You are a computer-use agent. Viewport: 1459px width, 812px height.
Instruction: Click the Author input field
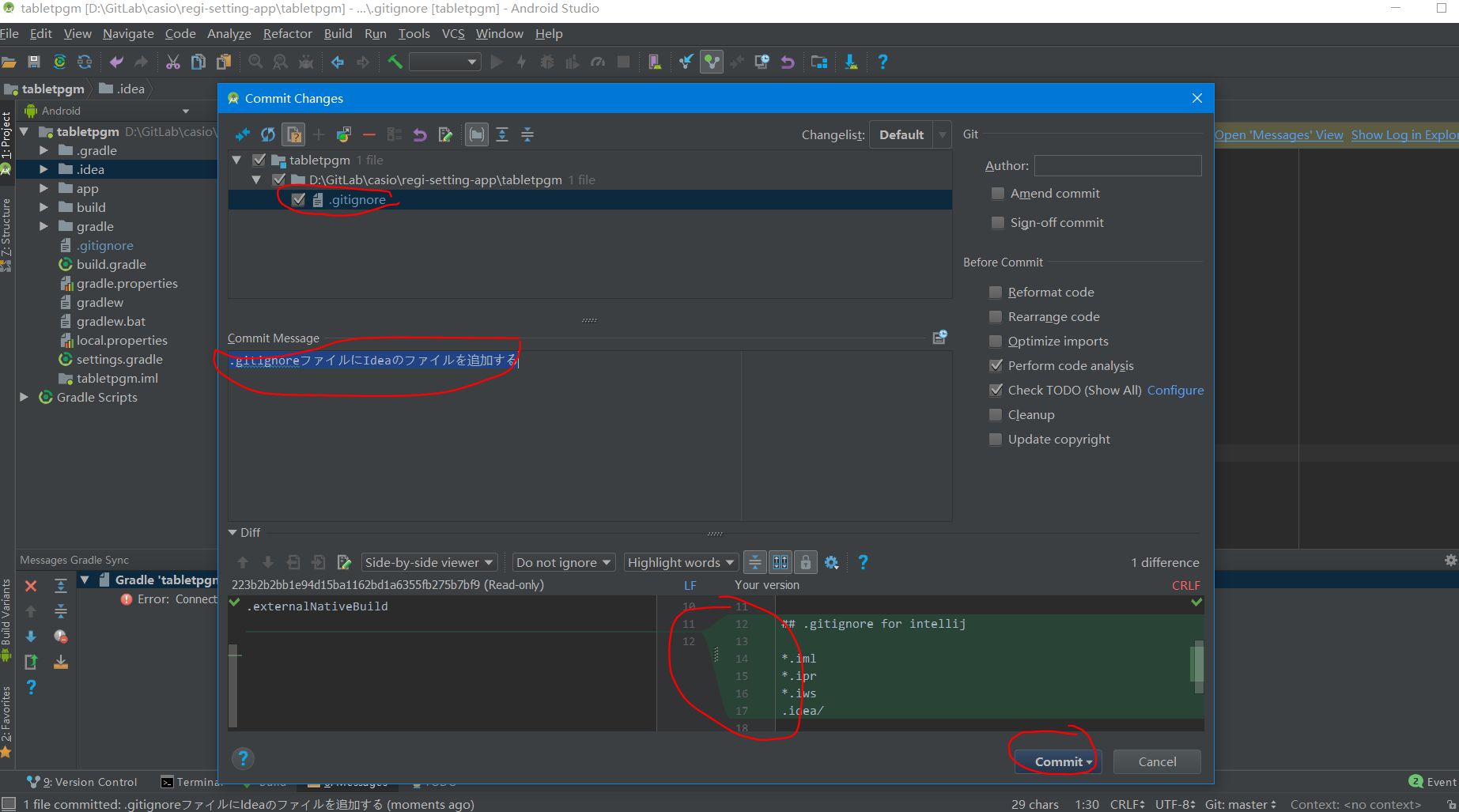click(x=1117, y=166)
